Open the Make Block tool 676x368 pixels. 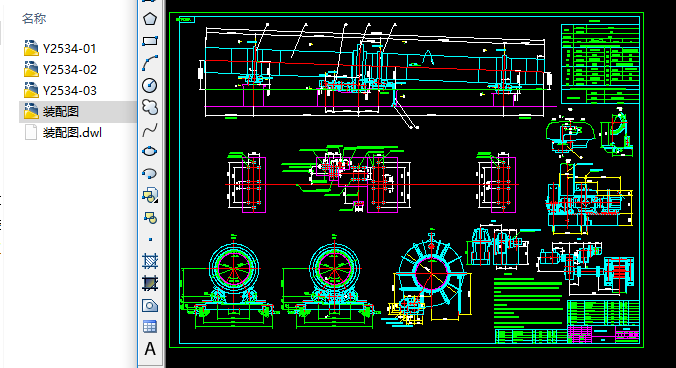click(150, 217)
